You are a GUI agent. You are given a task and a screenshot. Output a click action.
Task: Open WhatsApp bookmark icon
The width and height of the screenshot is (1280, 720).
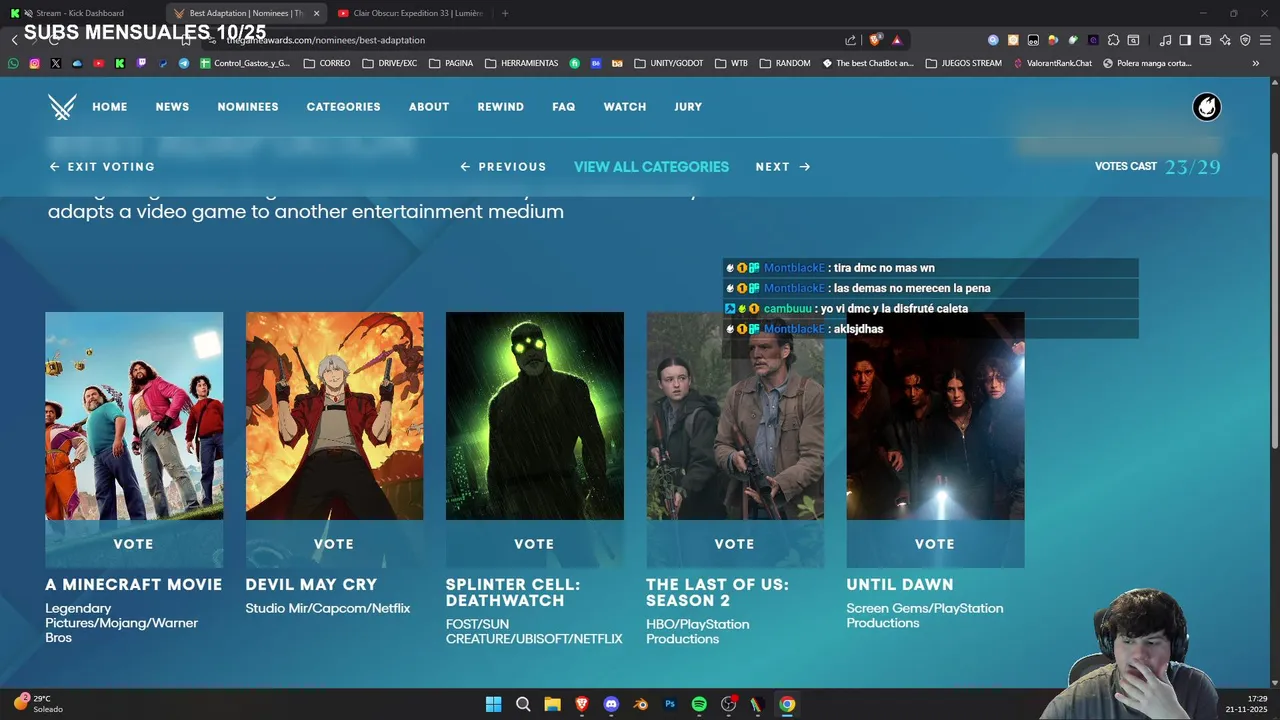point(13,63)
